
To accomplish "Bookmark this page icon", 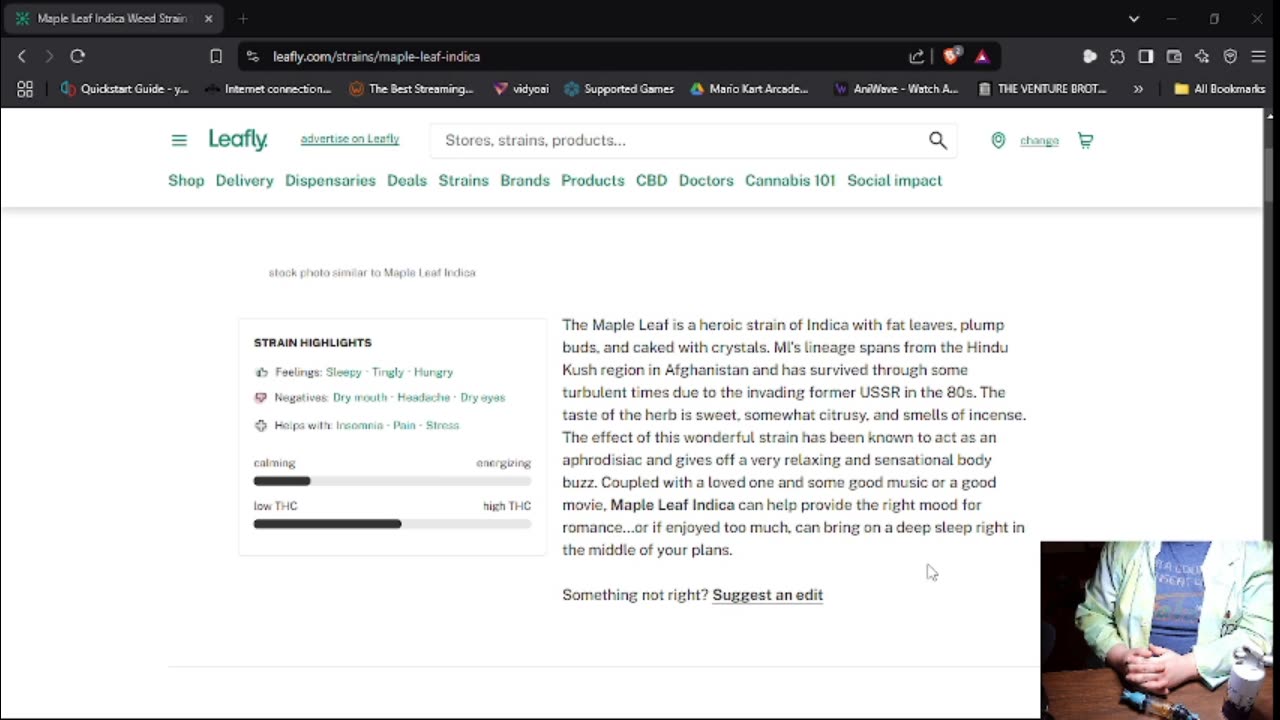I will pos(216,56).
